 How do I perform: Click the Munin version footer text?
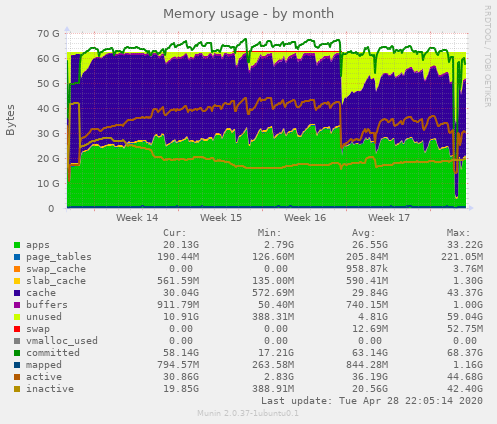248,414
